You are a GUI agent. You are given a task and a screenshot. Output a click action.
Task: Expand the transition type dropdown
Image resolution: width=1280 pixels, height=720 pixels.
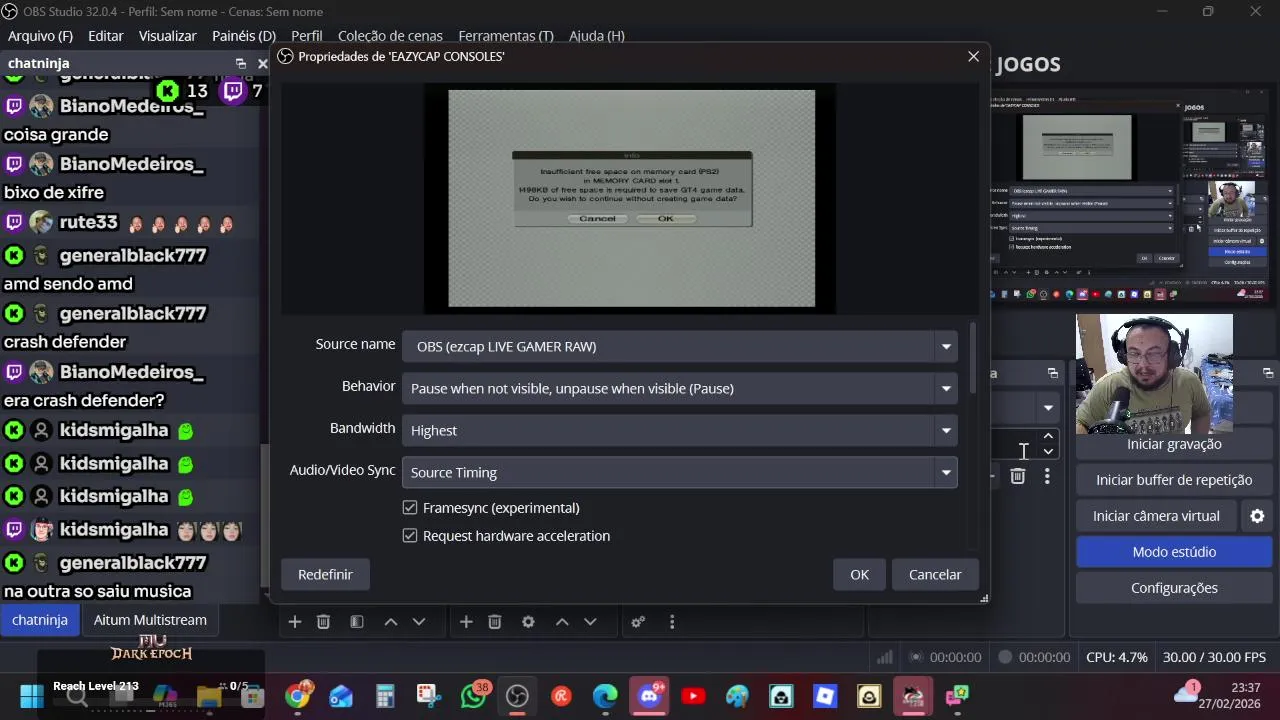pos(1047,407)
